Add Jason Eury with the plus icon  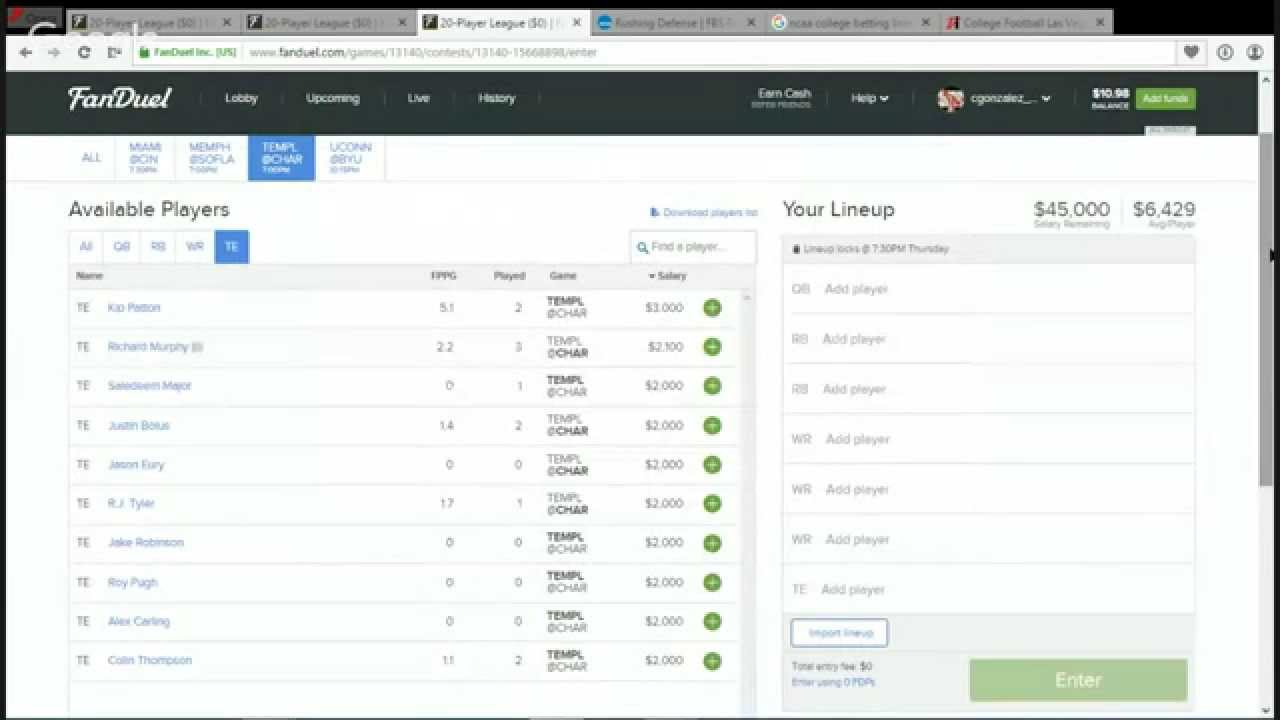point(712,465)
